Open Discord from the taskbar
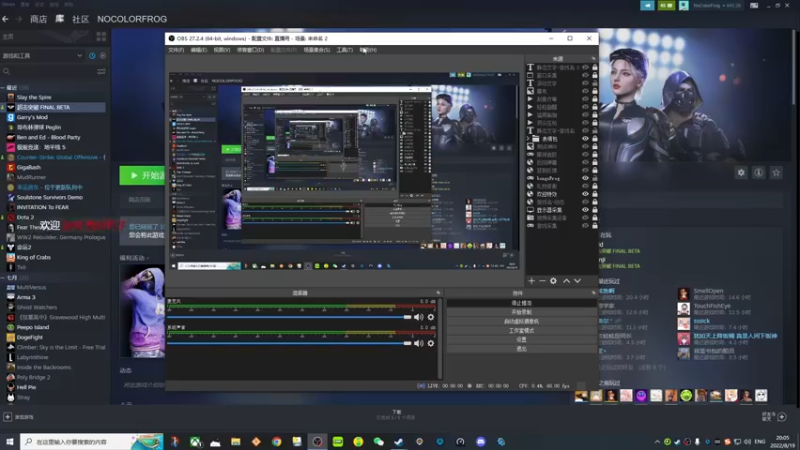Viewport: 800px width, 450px height. 481,442
